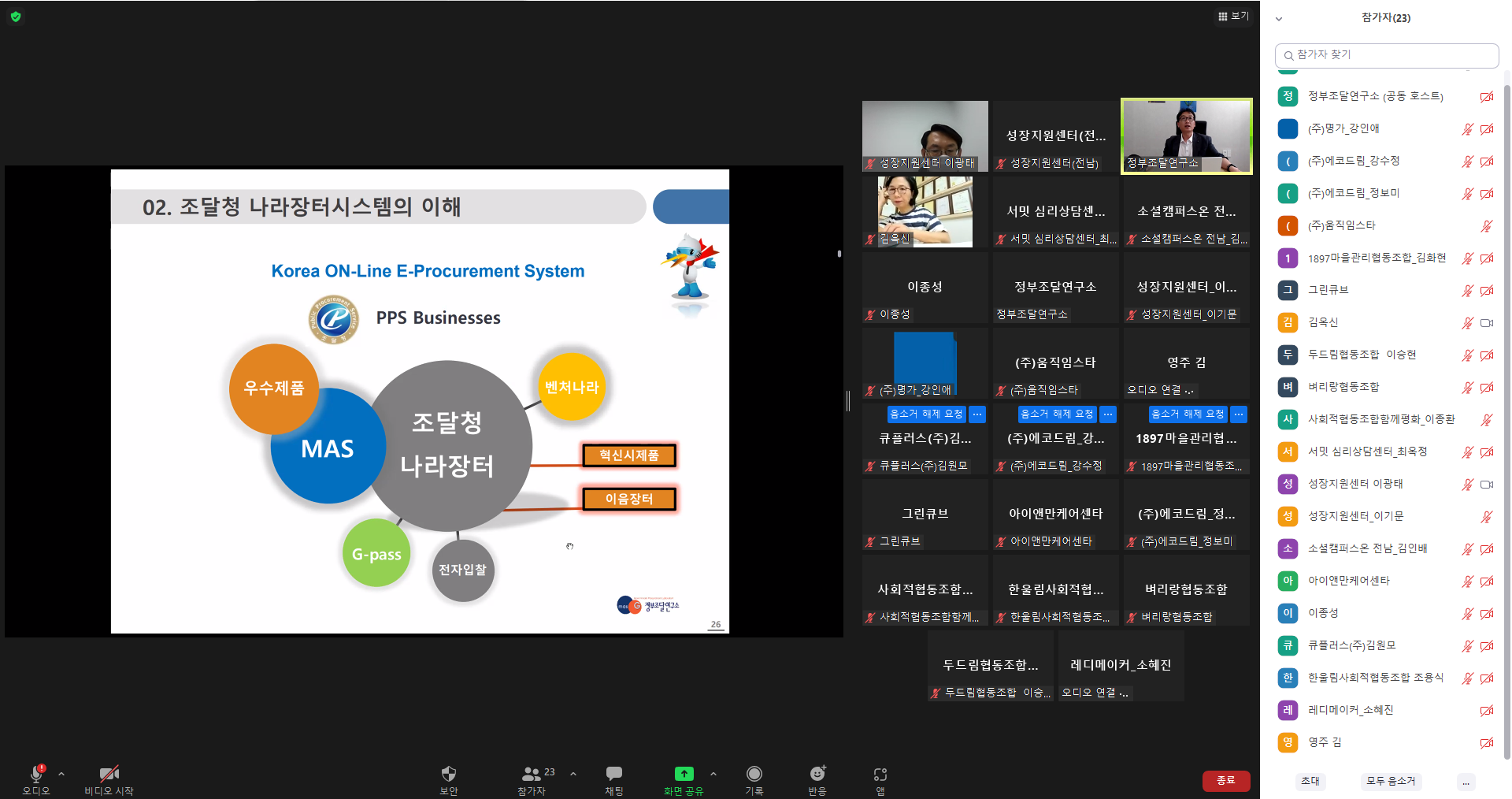Viewport: 1512px width, 799px height.
Task: Click the camera-off icon for 아이앤만케어센타 in list
Action: (x=1487, y=582)
